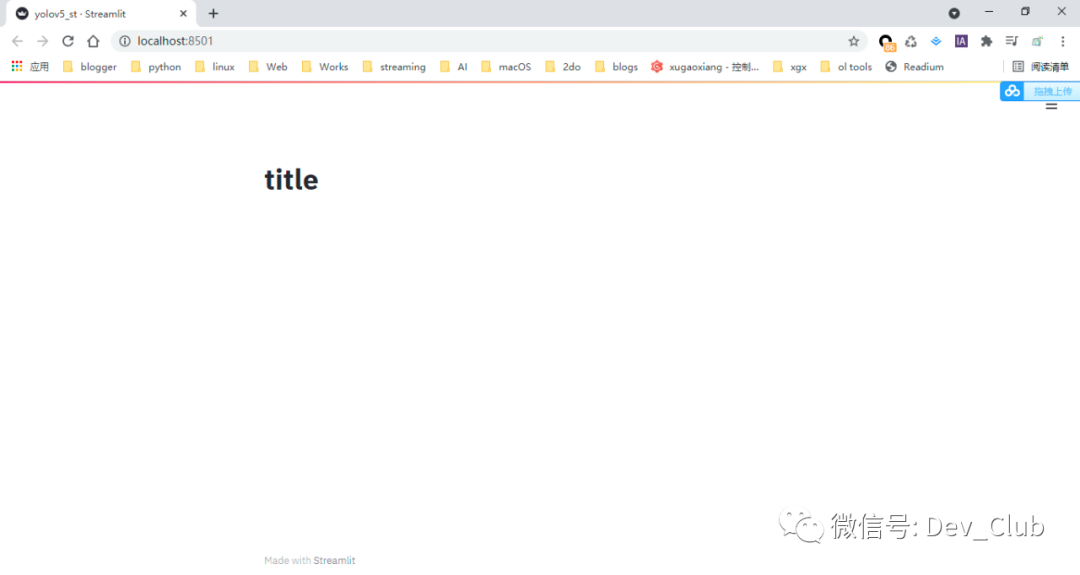The height and width of the screenshot is (575, 1080).
Task: Select the yolov5_st Streamlit tab
Action: click(101, 14)
